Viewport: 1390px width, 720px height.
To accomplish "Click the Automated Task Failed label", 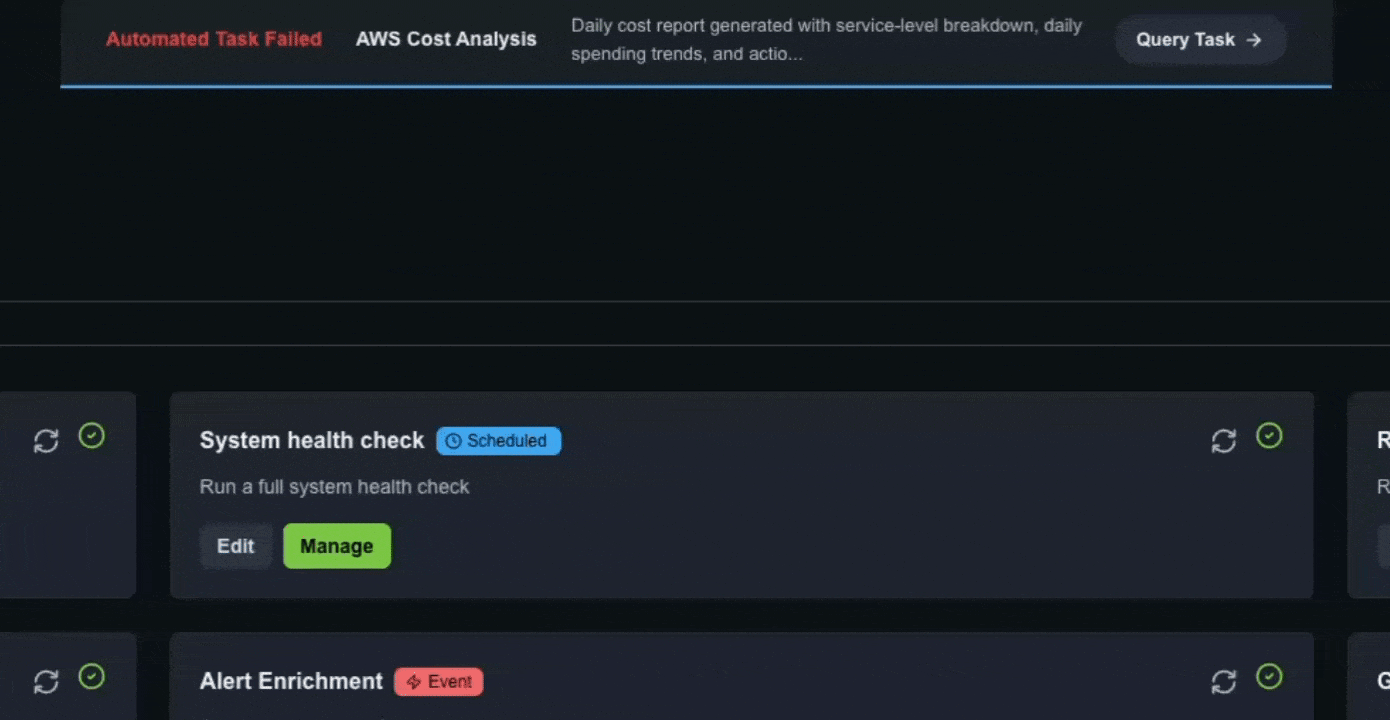I will [213, 39].
